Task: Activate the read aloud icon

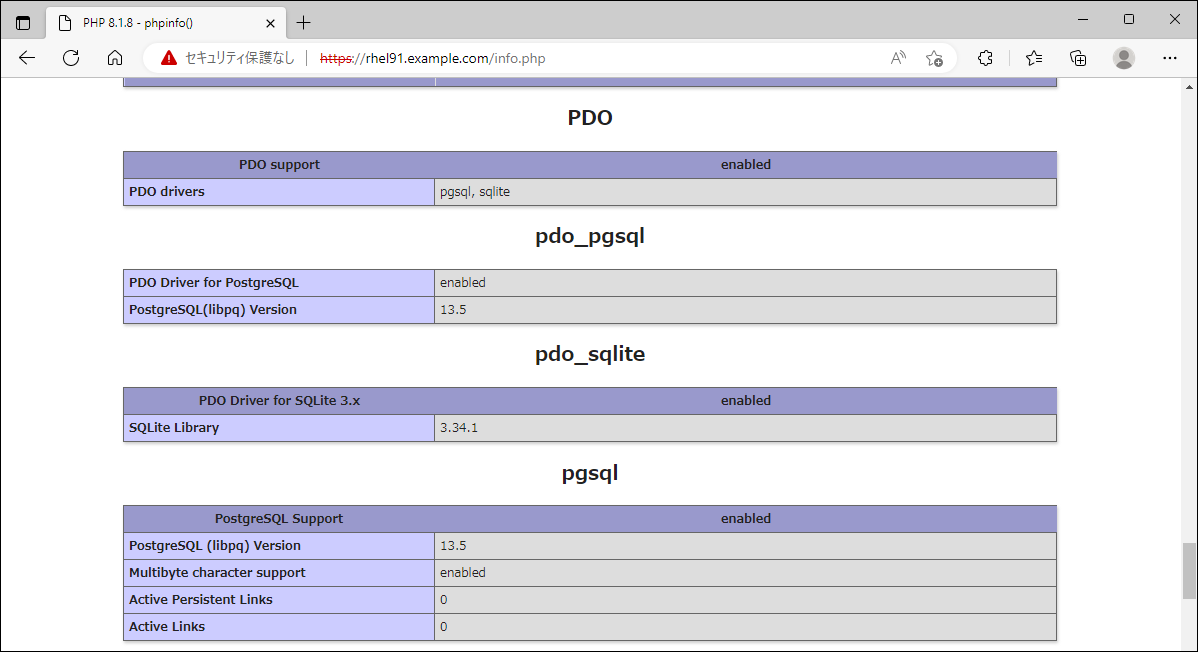Action: click(898, 58)
